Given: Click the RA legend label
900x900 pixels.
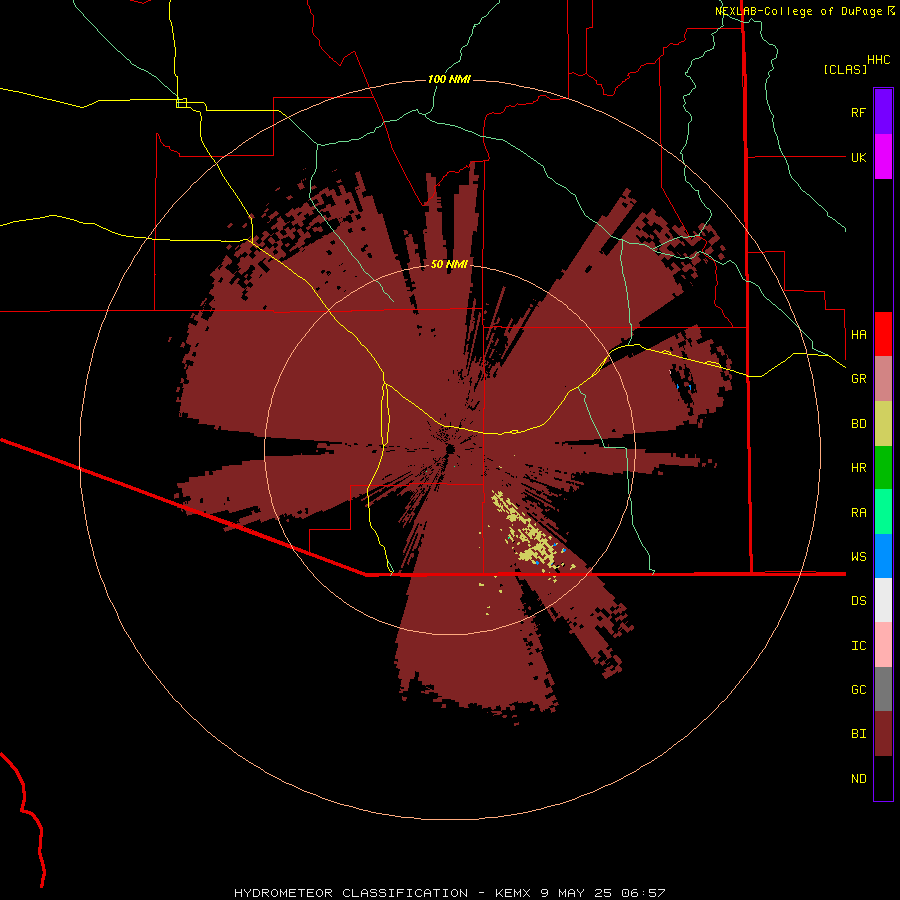Looking at the screenshot, I should point(858,513).
